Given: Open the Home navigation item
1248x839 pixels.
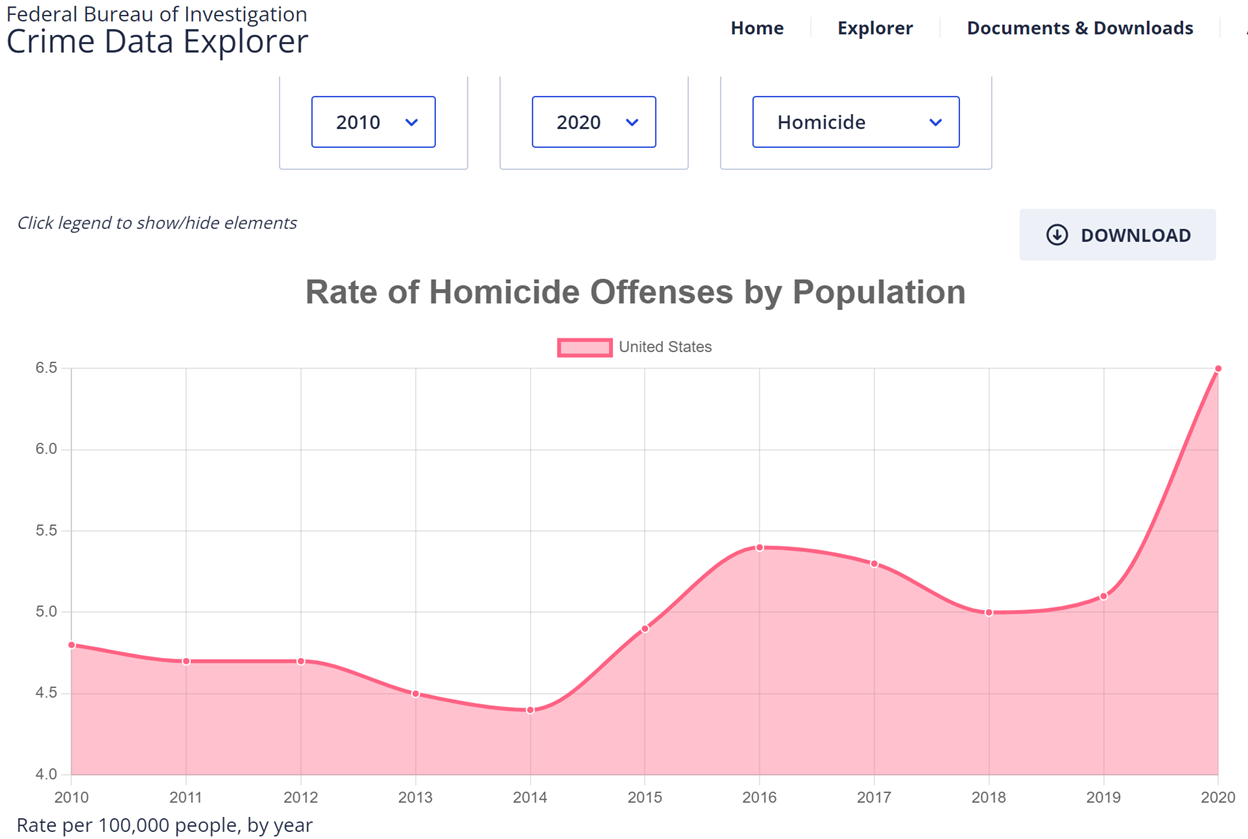Looking at the screenshot, I should click(757, 28).
